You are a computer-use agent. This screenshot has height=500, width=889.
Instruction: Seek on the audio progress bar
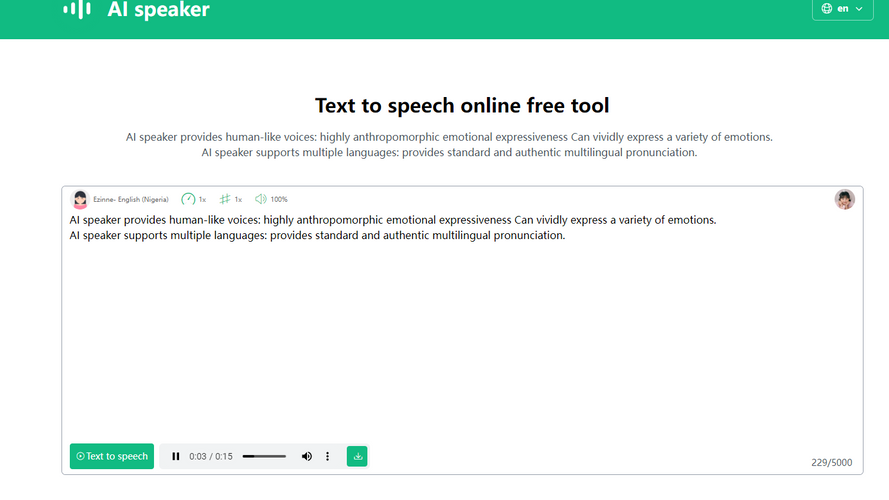click(x=264, y=456)
